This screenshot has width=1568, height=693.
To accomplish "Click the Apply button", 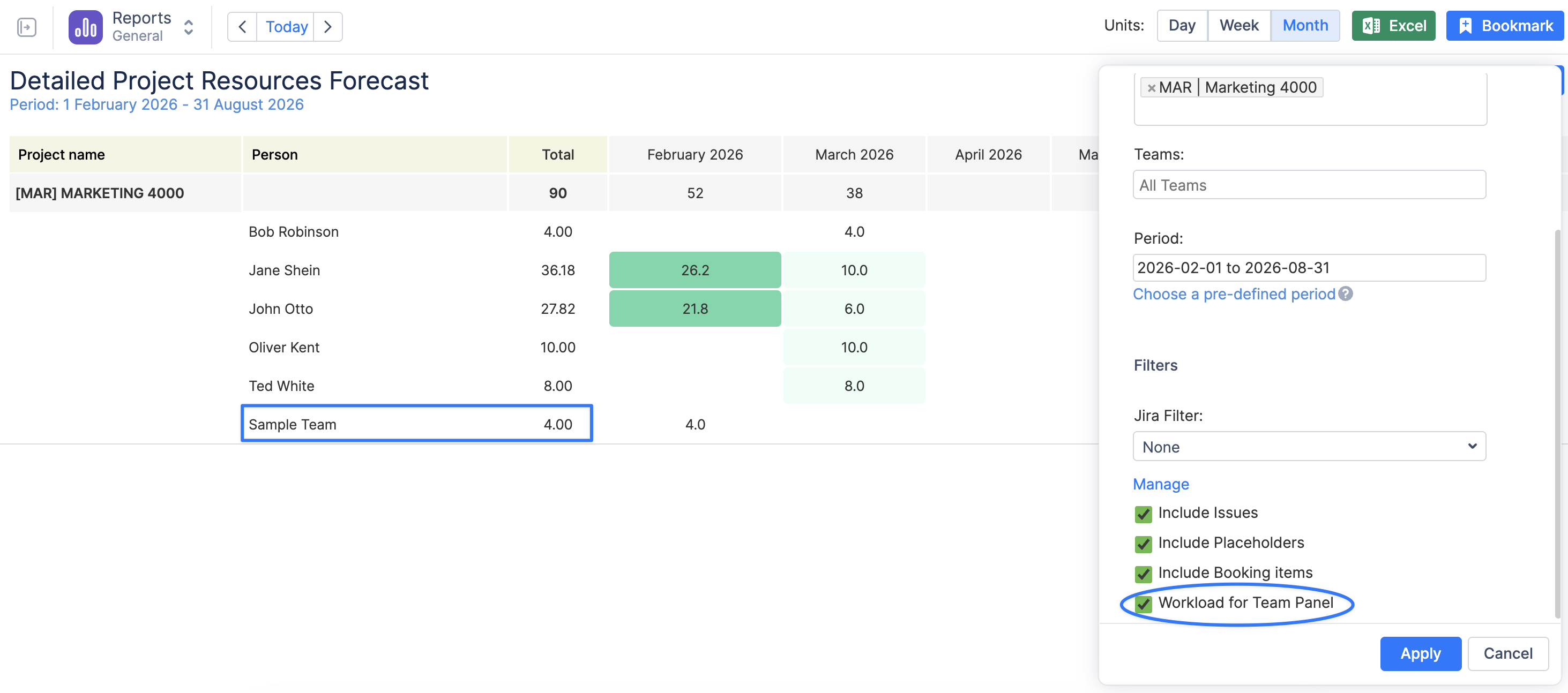I will [x=1420, y=653].
